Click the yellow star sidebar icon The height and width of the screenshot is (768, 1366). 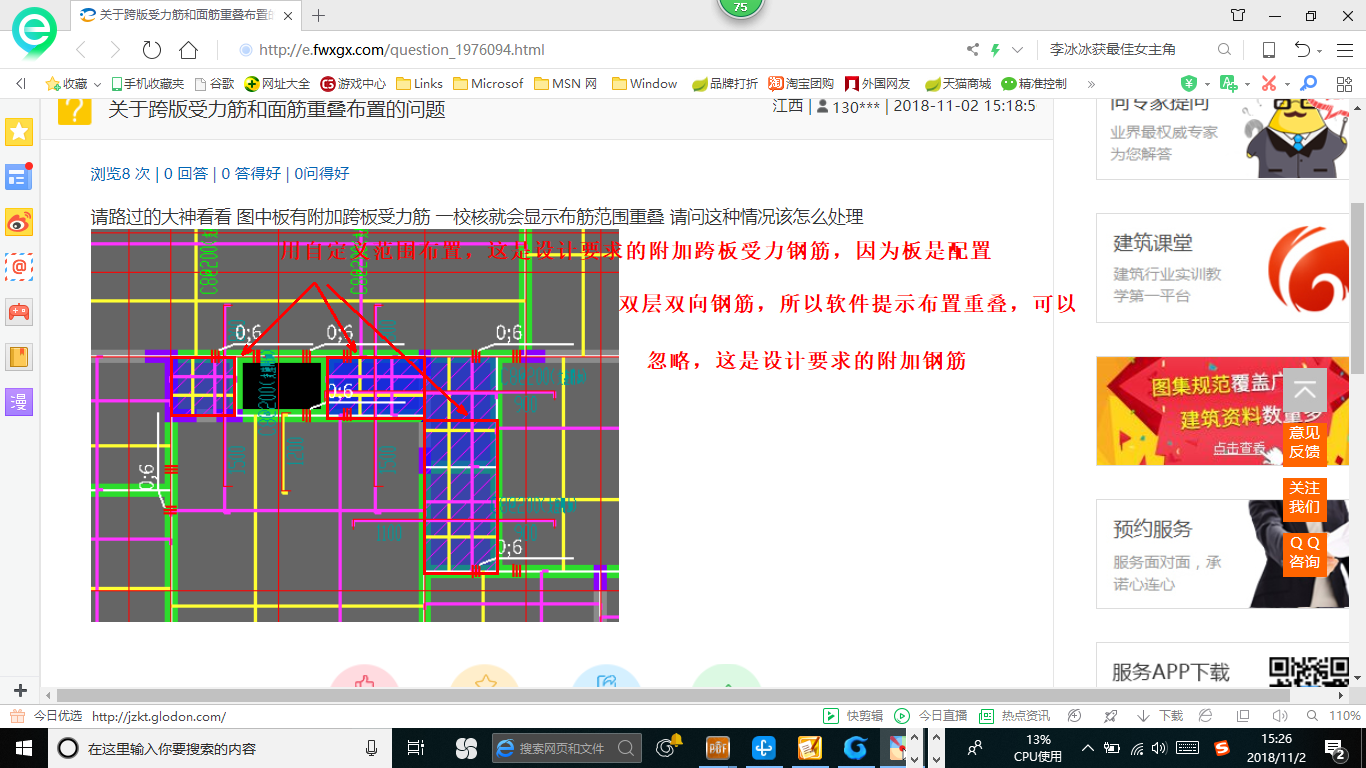[x=19, y=132]
